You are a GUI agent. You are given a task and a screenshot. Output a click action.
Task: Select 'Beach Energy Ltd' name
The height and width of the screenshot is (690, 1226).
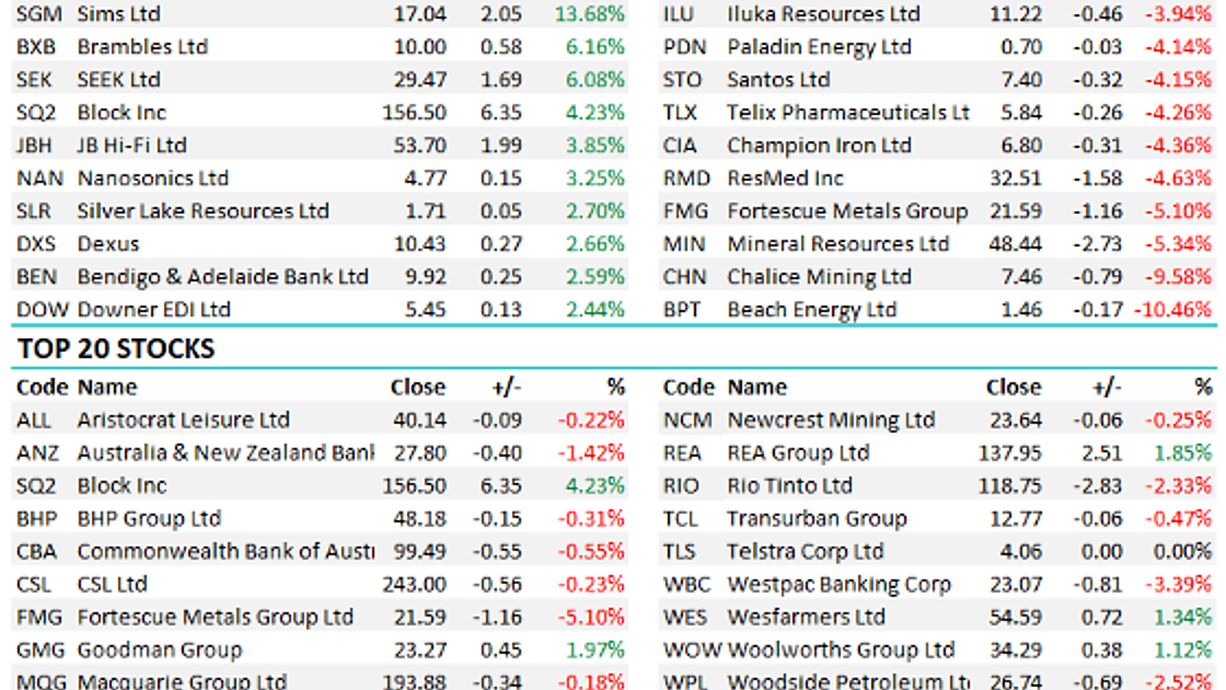click(811, 310)
